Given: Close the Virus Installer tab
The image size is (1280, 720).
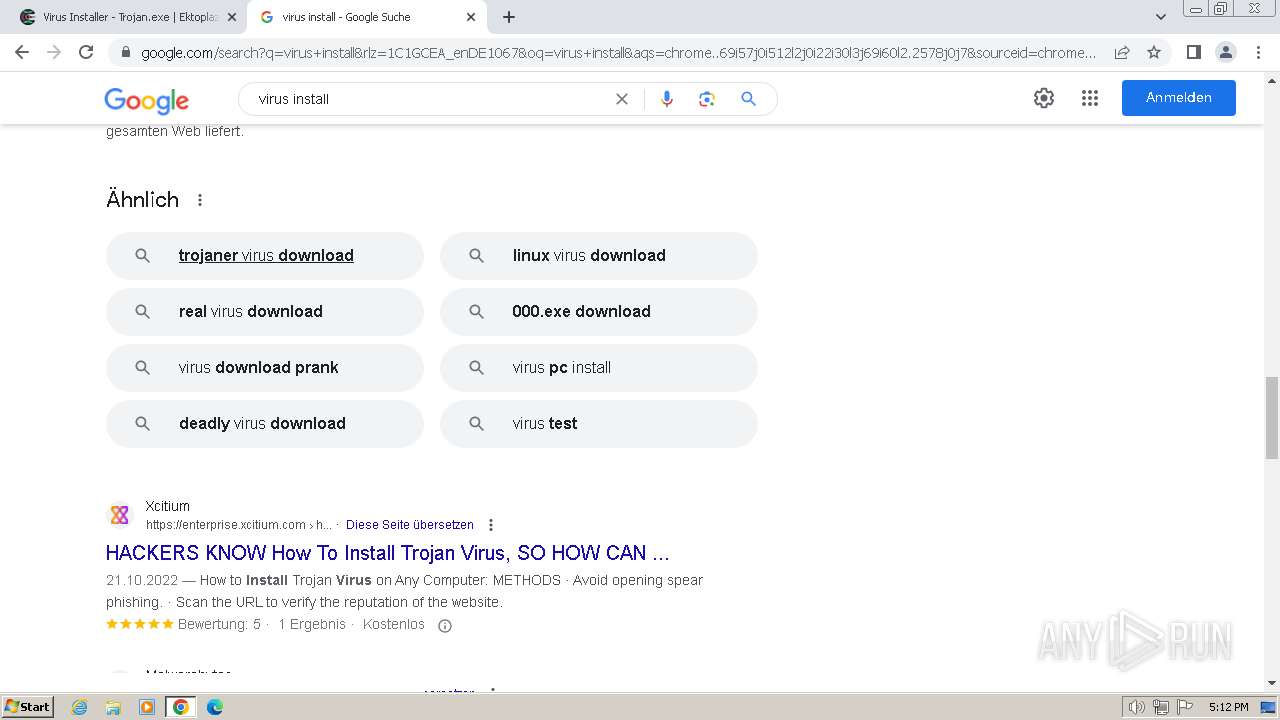Looking at the screenshot, I should tap(232, 17).
